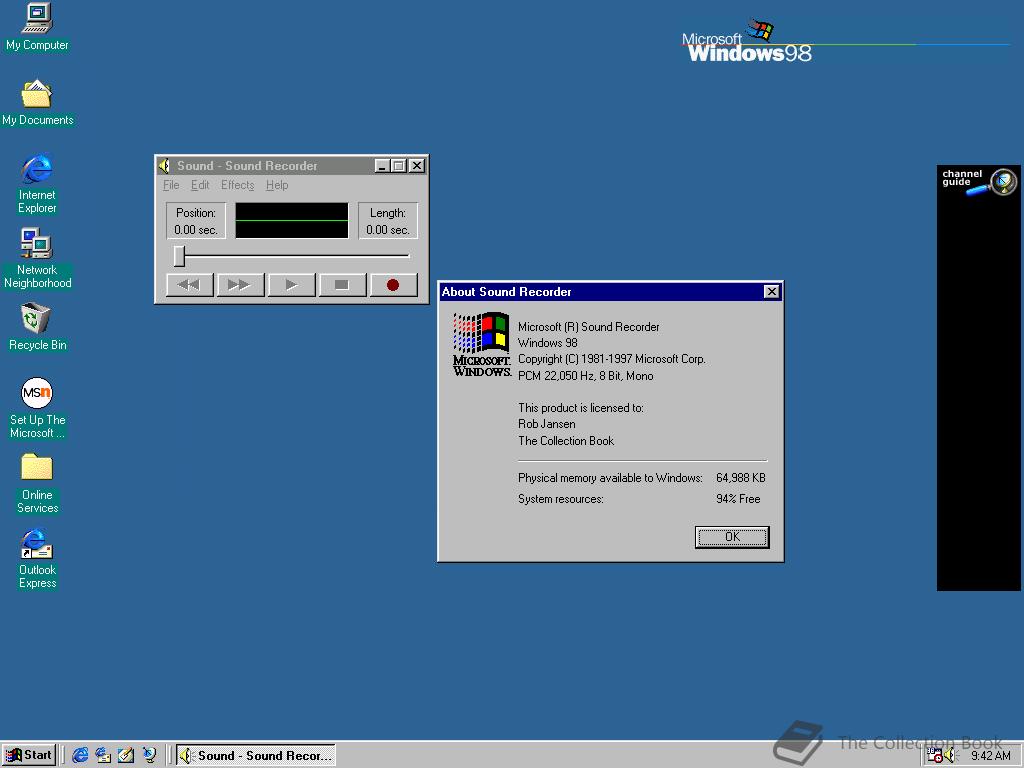The image size is (1024, 768).
Task: Click the Position 0.00 sec. readout
Action: point(196,221)
